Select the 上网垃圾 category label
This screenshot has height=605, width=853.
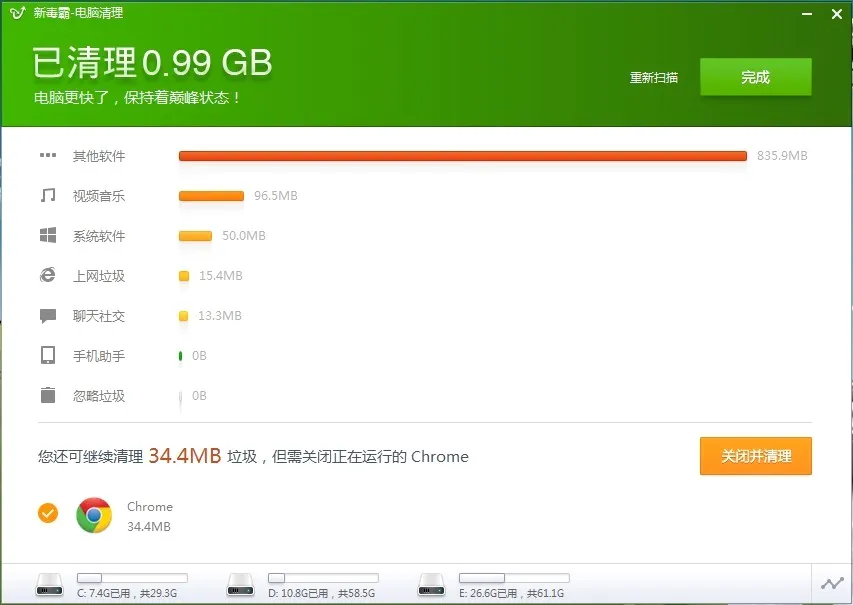pyautogui.click(x=99, y=276)
